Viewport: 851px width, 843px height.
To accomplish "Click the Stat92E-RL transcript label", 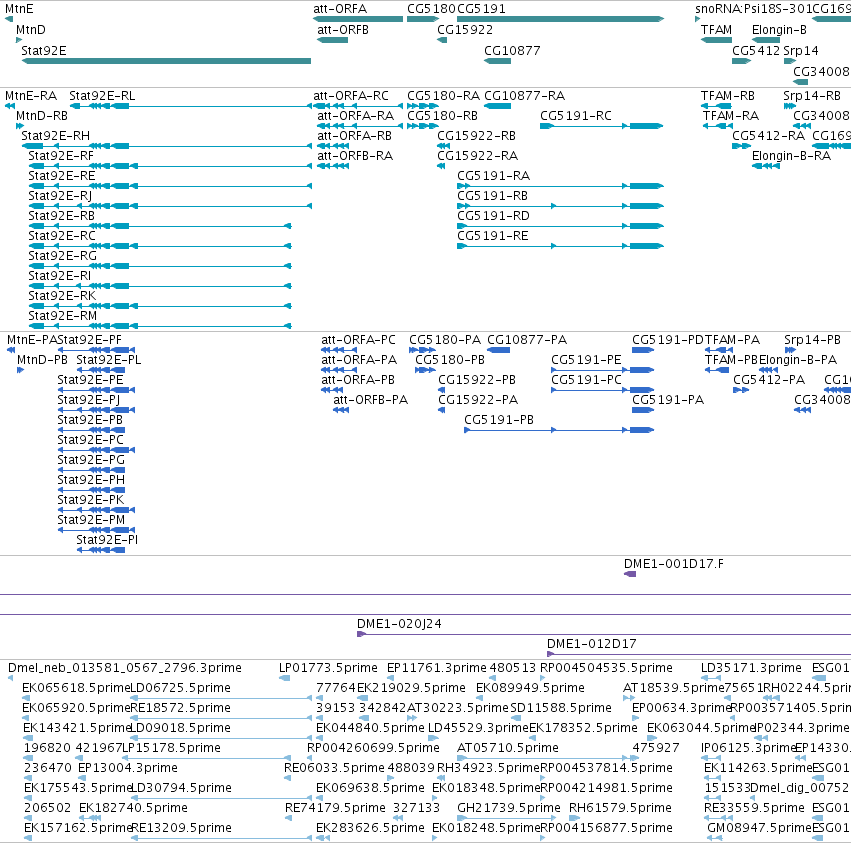I will pyautogui.click(x=102, y=96).
